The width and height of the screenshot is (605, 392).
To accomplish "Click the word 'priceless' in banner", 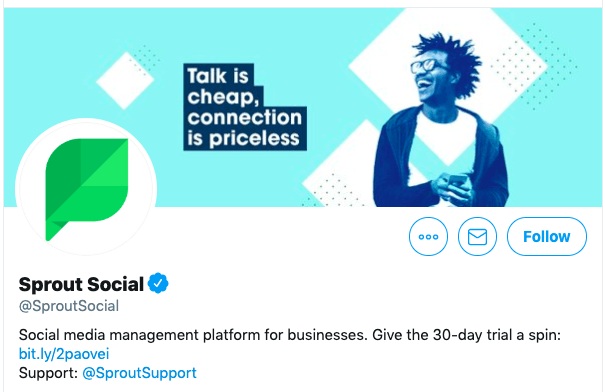I will pyautogui.click(x=255, y=138).
